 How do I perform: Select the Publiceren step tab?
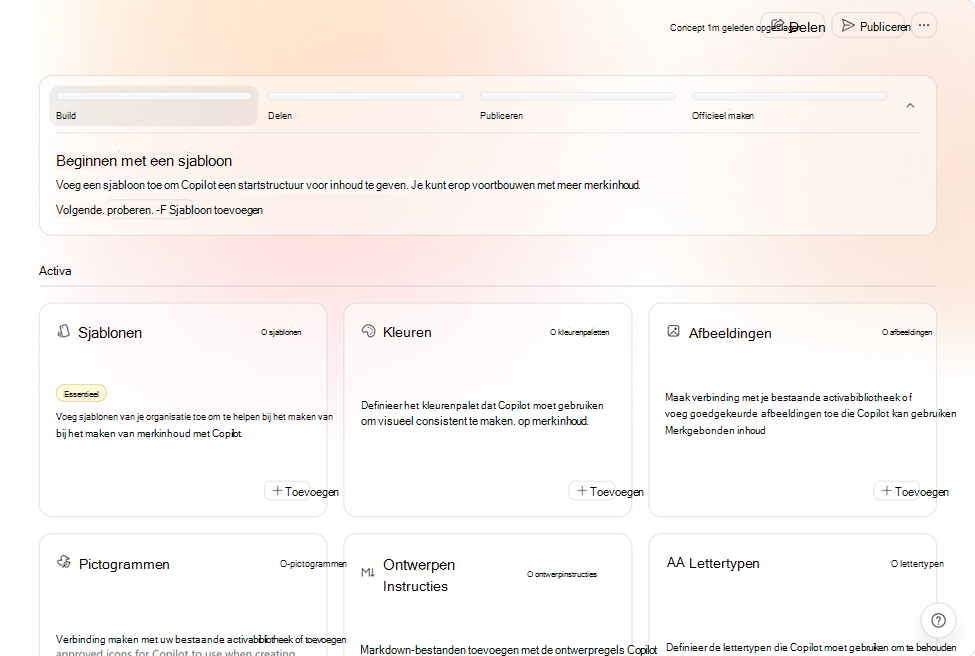coord(578,106)
